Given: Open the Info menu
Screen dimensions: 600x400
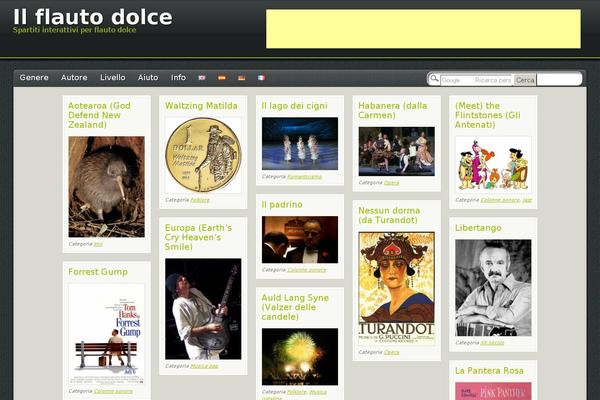Looking at the screenshot, I should pyautogui.click(x=178, y=77).
